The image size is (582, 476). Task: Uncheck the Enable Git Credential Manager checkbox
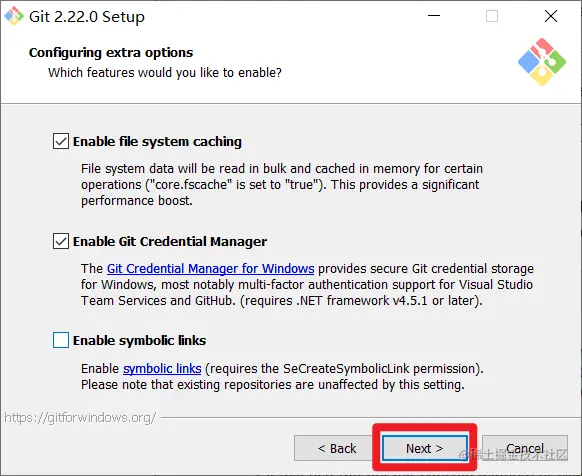pos(61,241)
